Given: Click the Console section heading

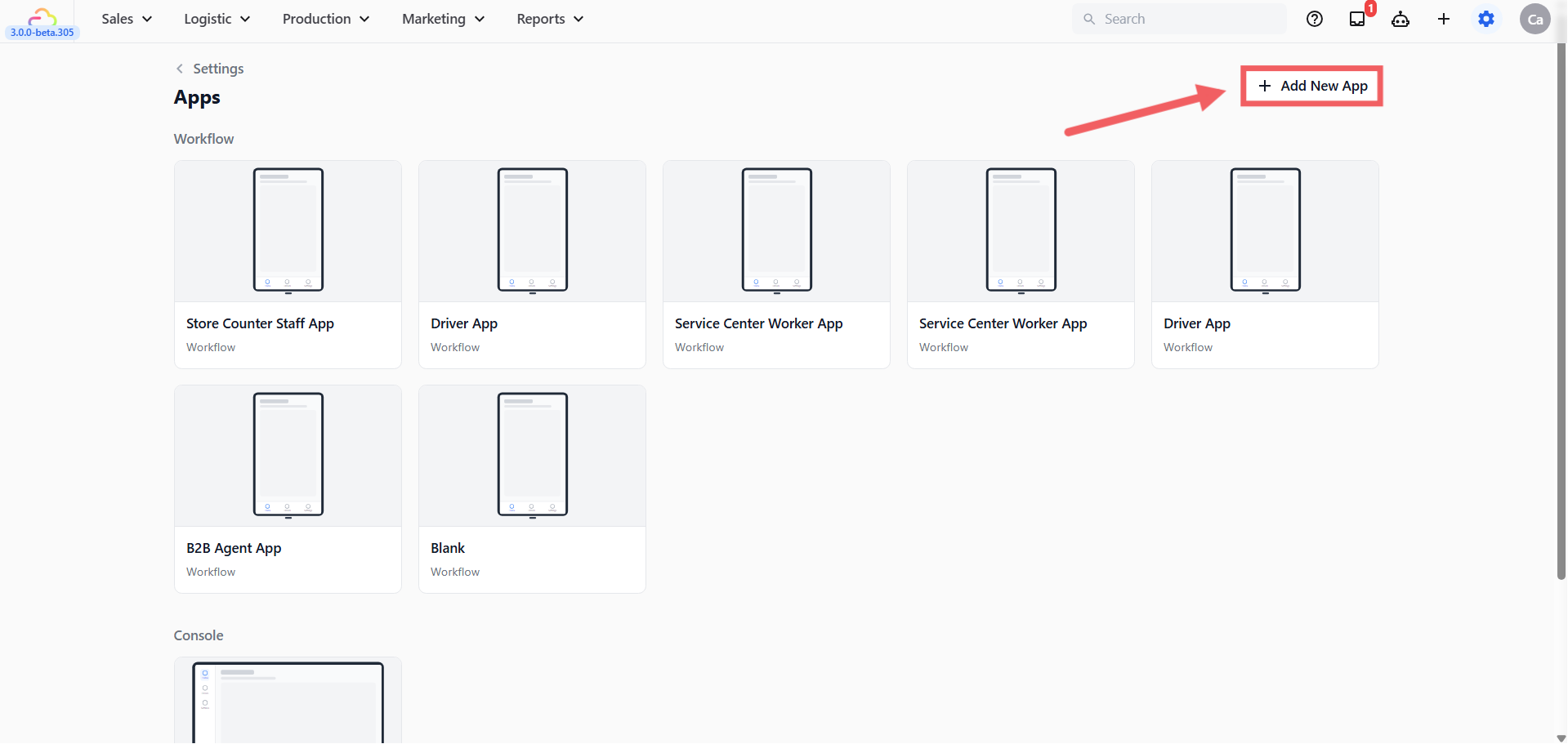Looking at the screenshot, I should point(199,635).
